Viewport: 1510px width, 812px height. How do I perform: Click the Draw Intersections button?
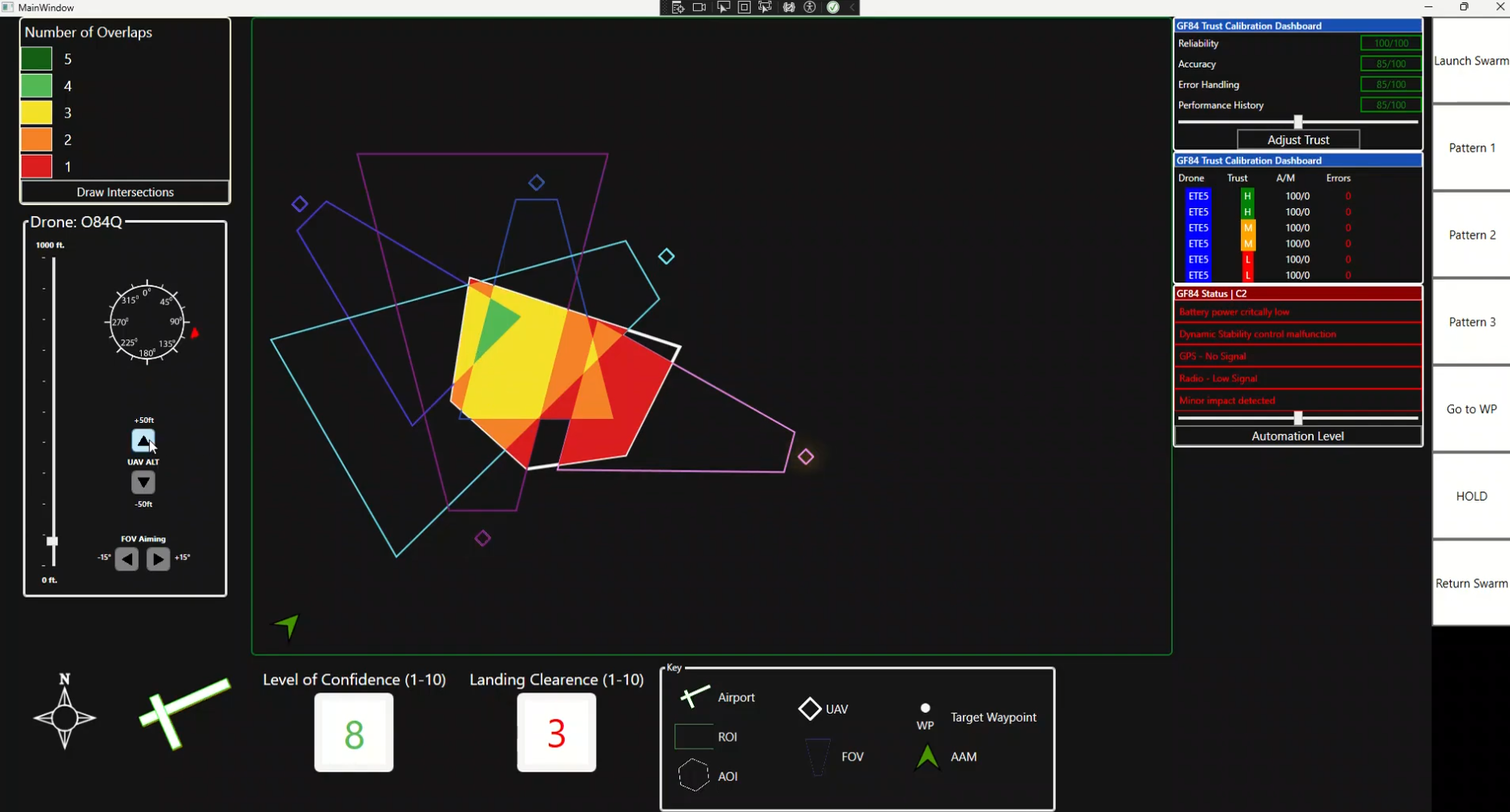(125, 192)
